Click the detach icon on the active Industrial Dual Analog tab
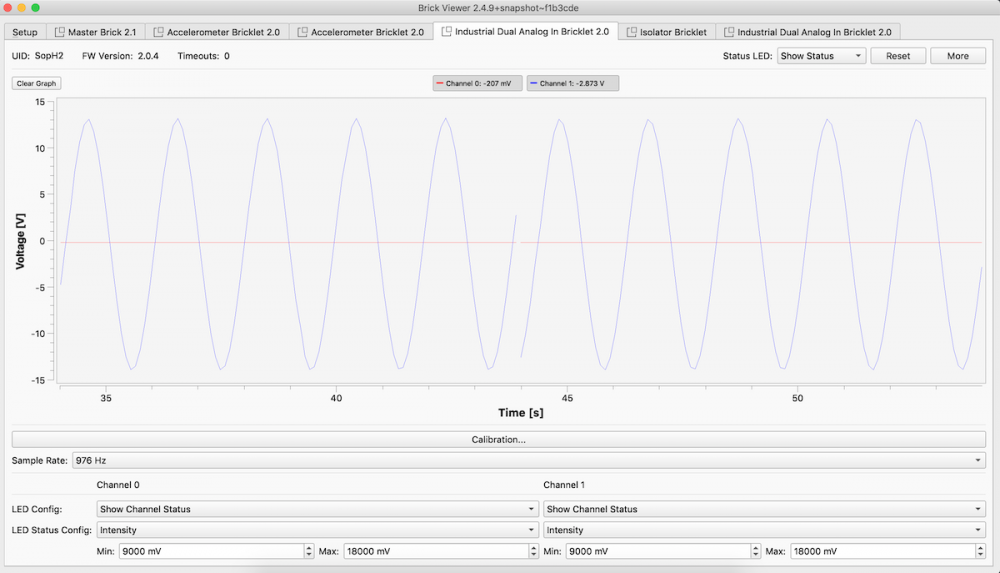The image size is (1000, 573). (446, 32)
